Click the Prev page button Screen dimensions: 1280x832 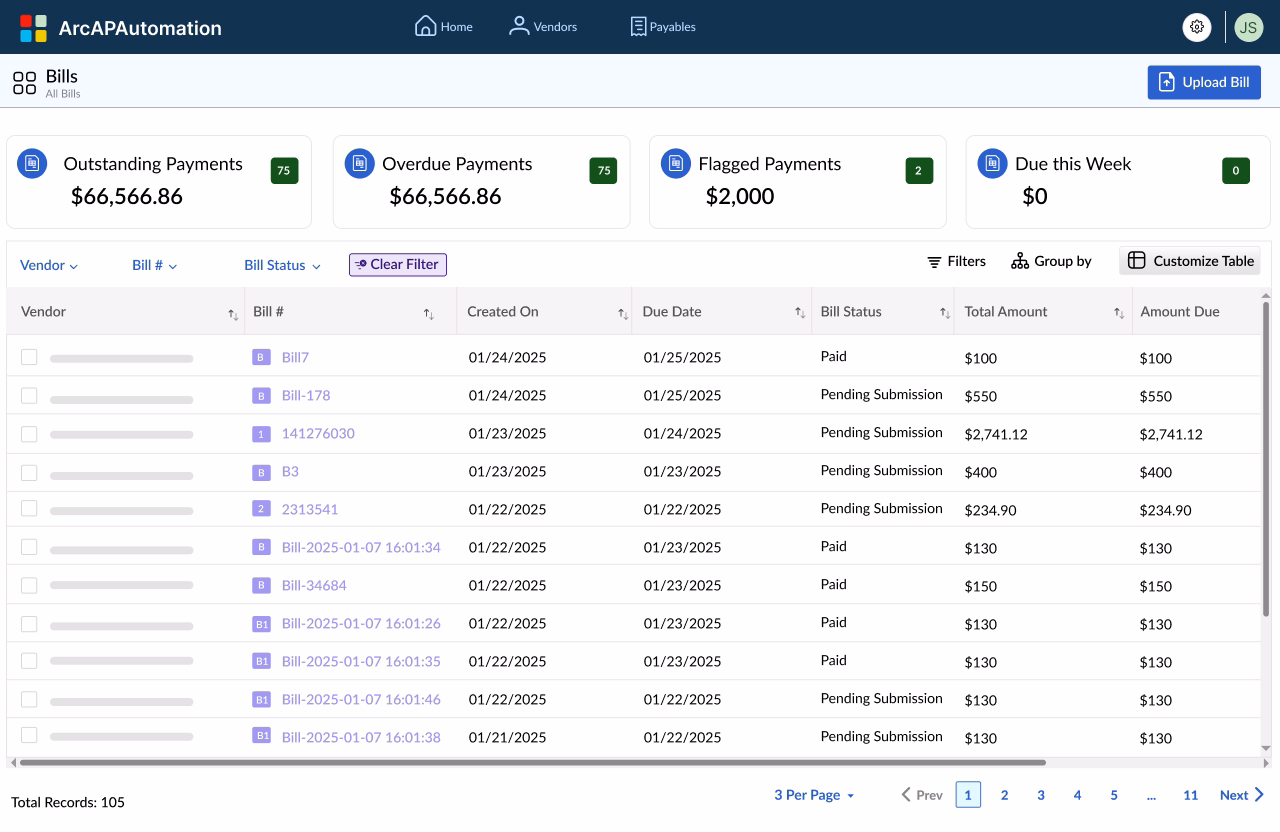(922, 795)
